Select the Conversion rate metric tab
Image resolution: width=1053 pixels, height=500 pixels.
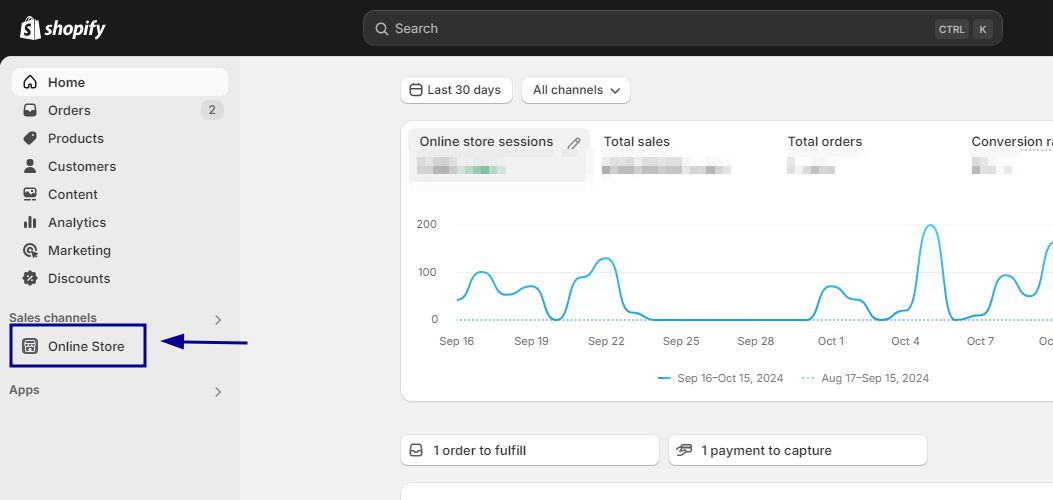1011,155
